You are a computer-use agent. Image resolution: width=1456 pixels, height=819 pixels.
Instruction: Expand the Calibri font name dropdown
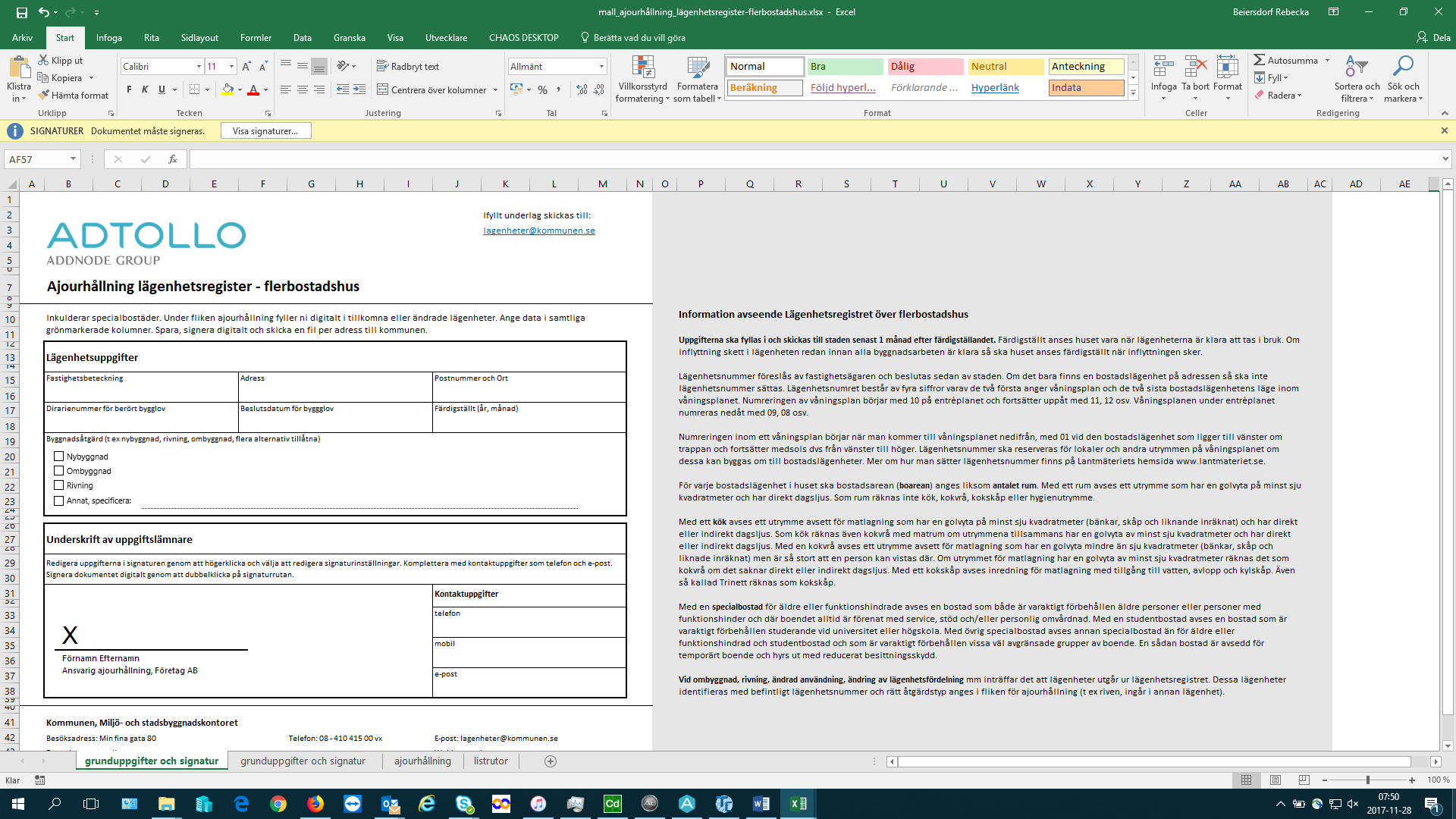199,67
